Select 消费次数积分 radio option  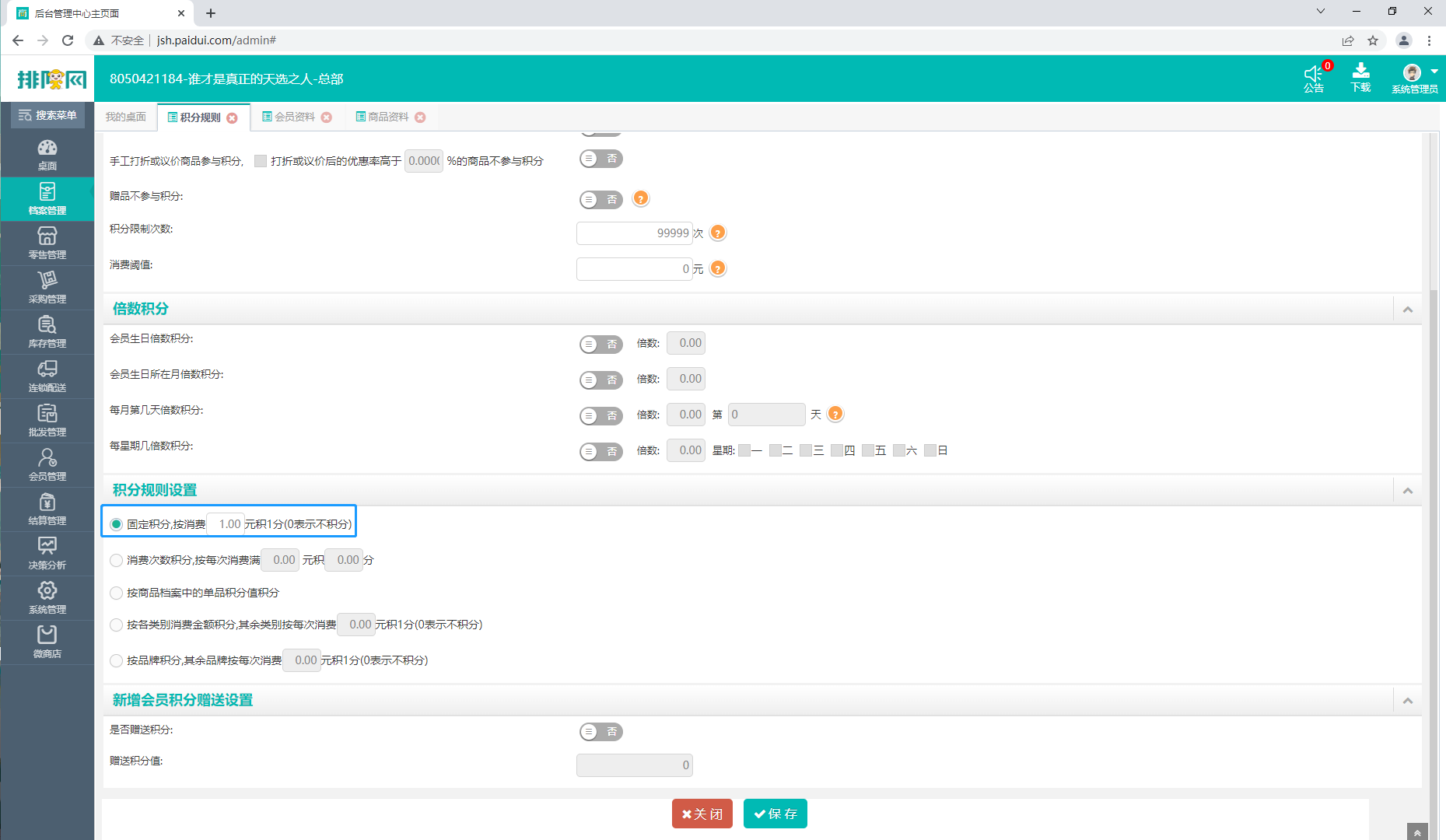click(x=117, y=560)
